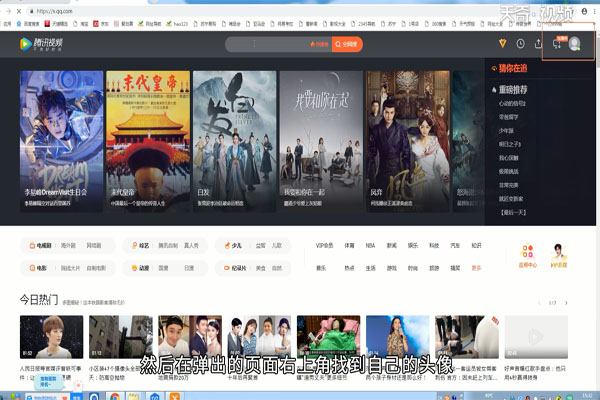This screenshot has height=400, width=600.
Task: Select the 电视剧 category
Action: pos(41,245)
